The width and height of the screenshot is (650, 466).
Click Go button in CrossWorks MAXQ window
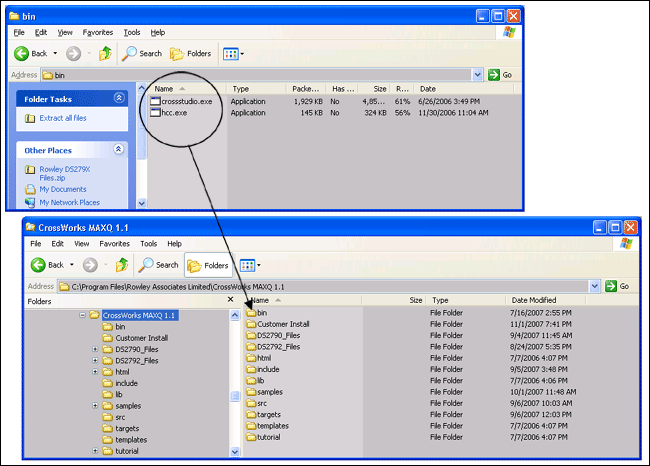[617, 286]
